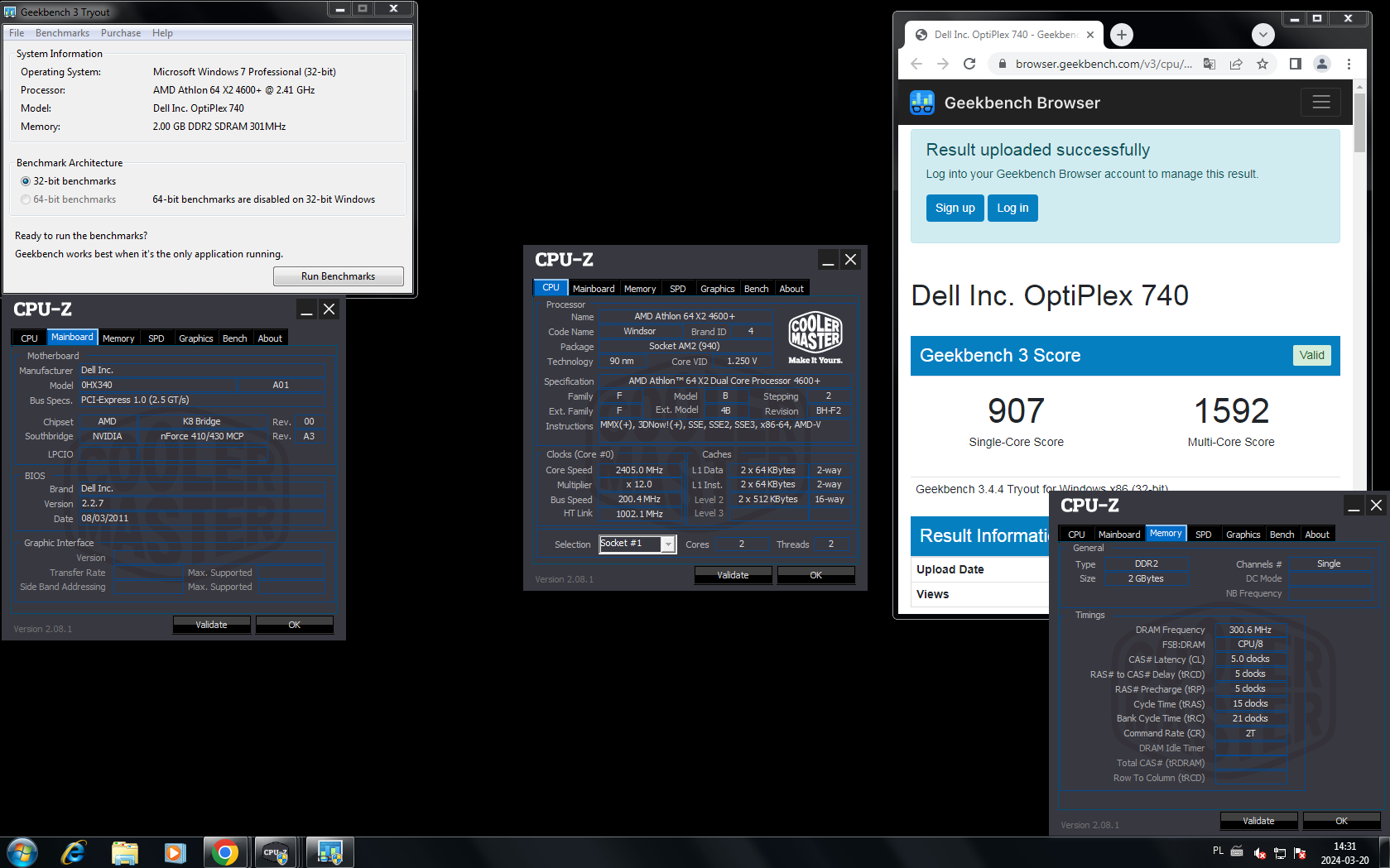The image size is (1390, 868).
Task: Click the Geekbench Browser logo icon
Action: 922,103
